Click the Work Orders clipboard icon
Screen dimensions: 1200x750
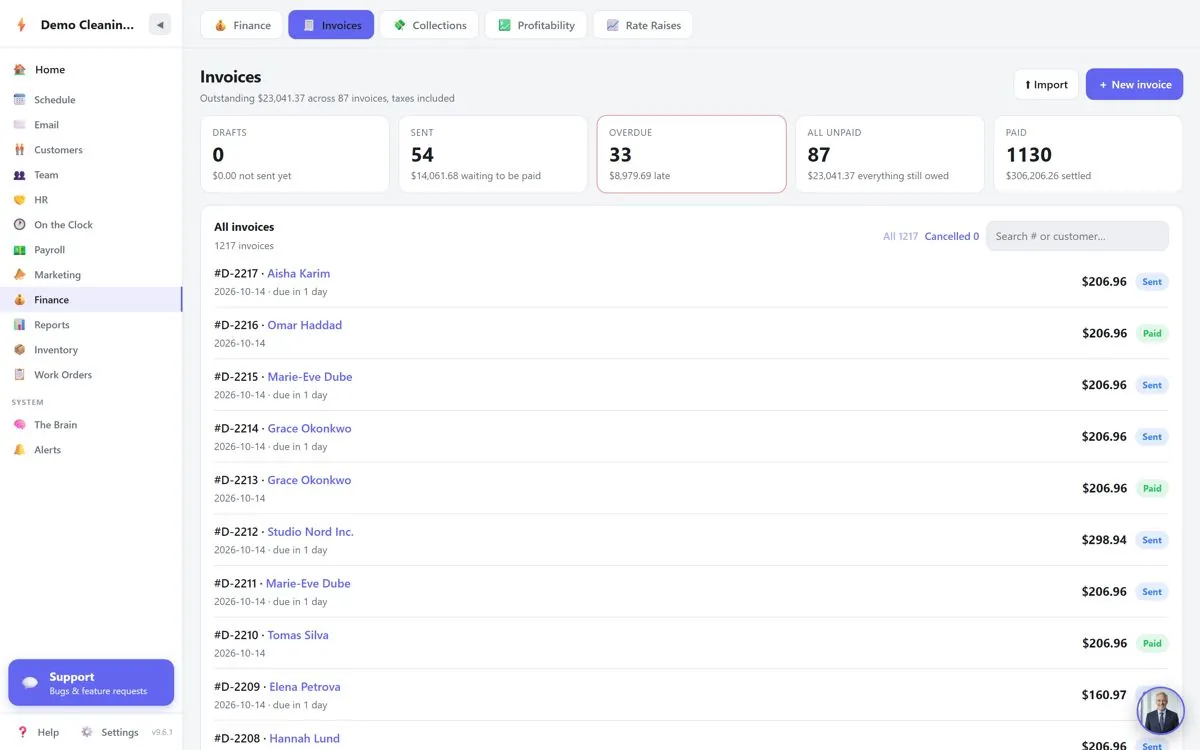click(19, 375)
